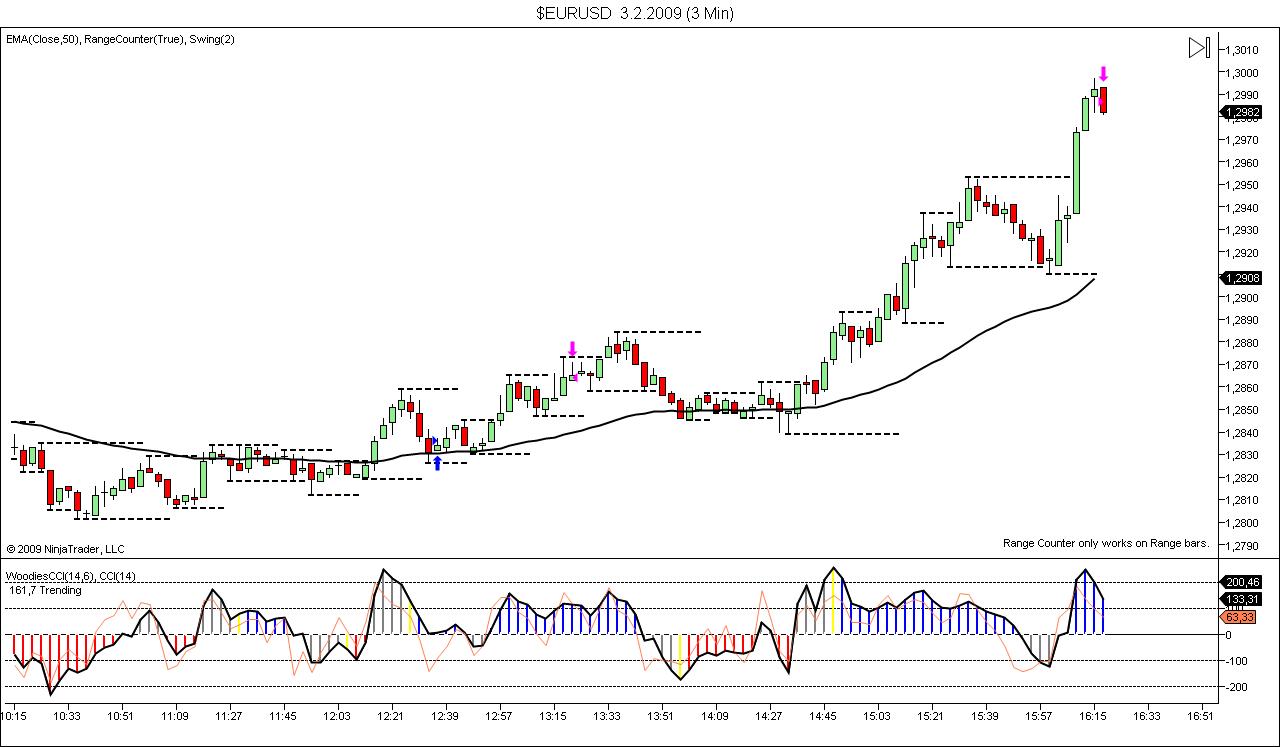Click the -200 label on CCI axis
The image size is (1280, 747).
pos(1237,687)
